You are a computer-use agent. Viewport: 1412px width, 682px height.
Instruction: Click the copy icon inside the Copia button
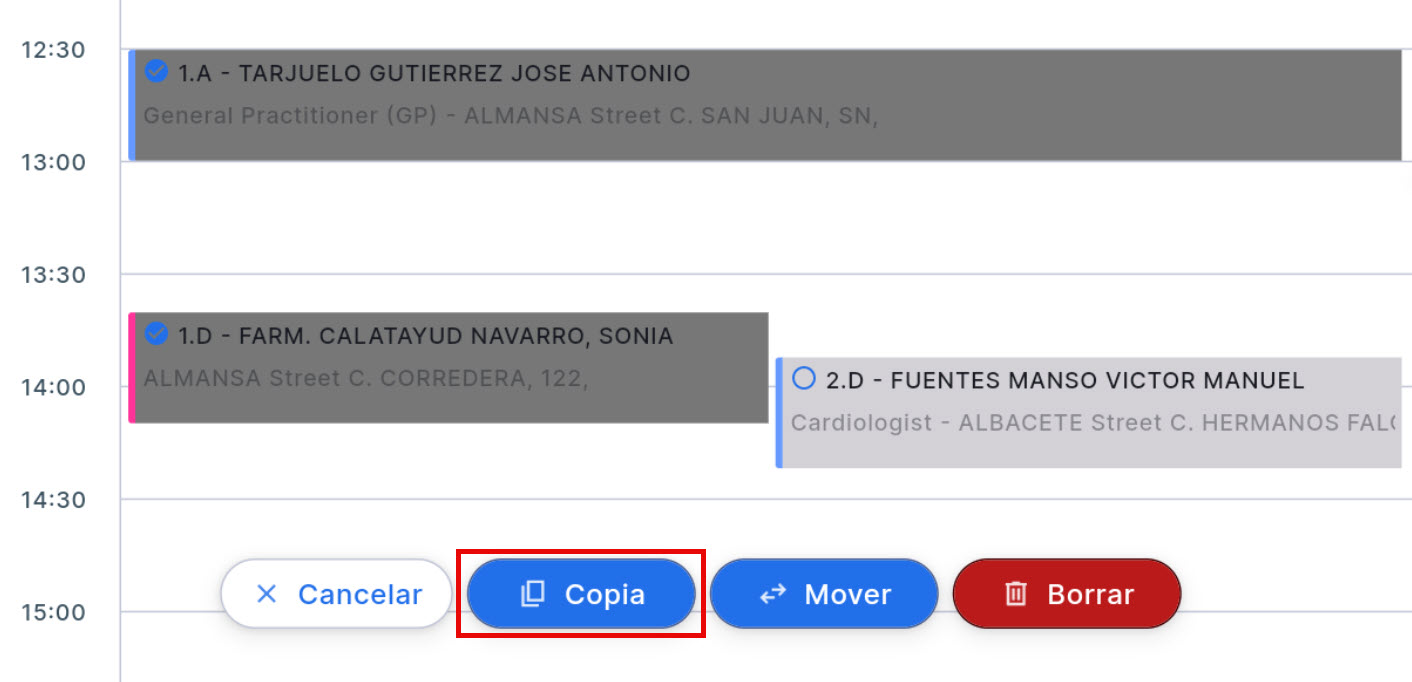pos(531,593)
